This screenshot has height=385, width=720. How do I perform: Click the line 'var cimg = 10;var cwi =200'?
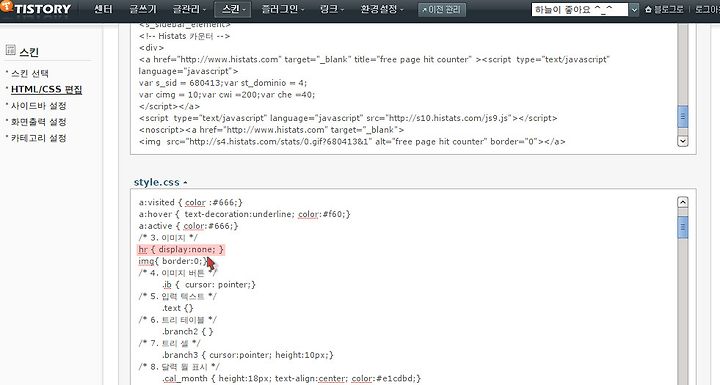coord(226,95)
